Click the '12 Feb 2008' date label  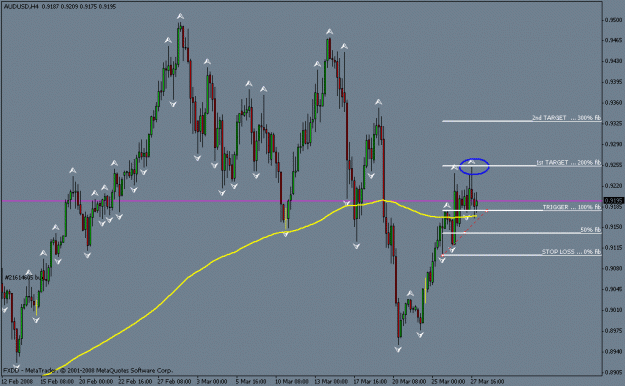click(x=17, y=381)
